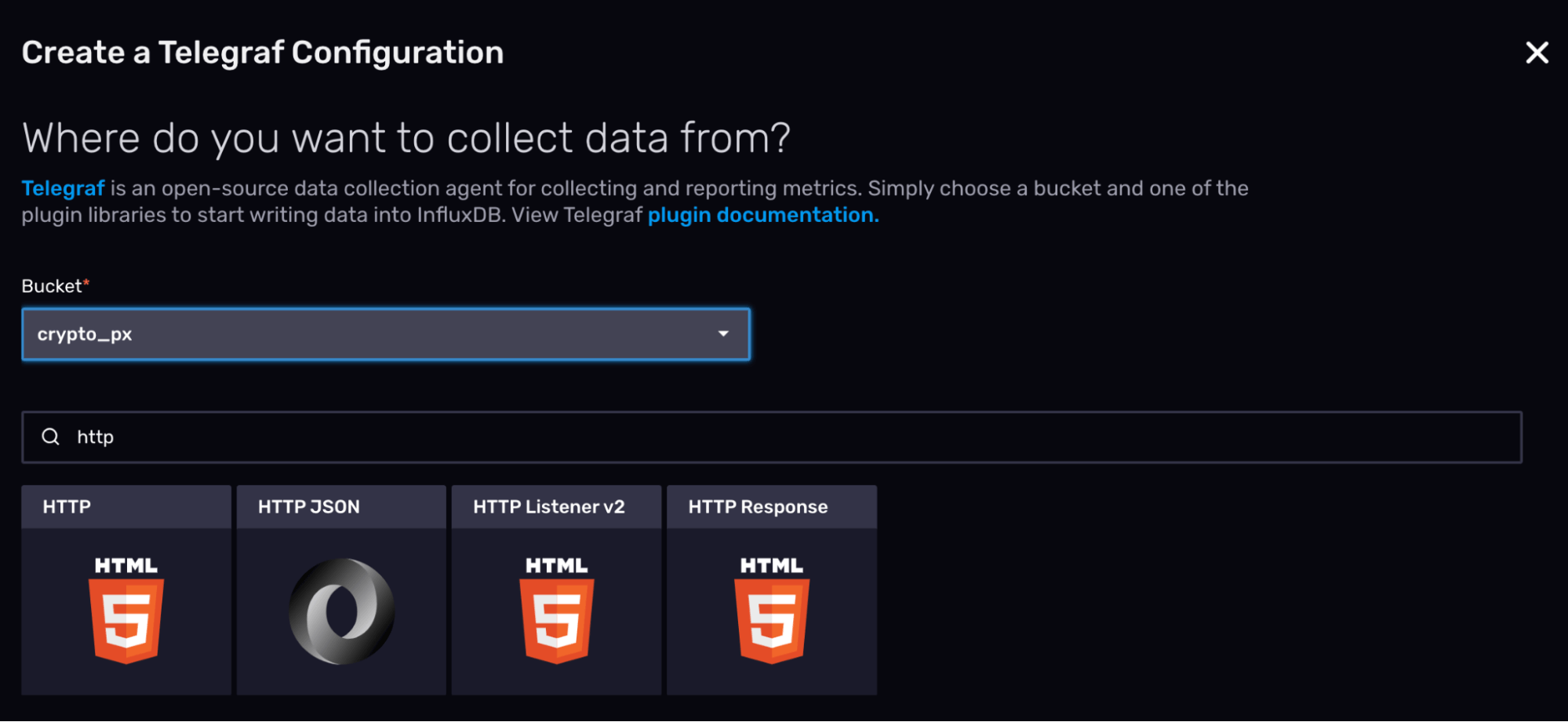The height and width of the screenshot is (722, 1568).
Task: Expand the bucket selector showing crypto_px
Action: coord(386,333)
